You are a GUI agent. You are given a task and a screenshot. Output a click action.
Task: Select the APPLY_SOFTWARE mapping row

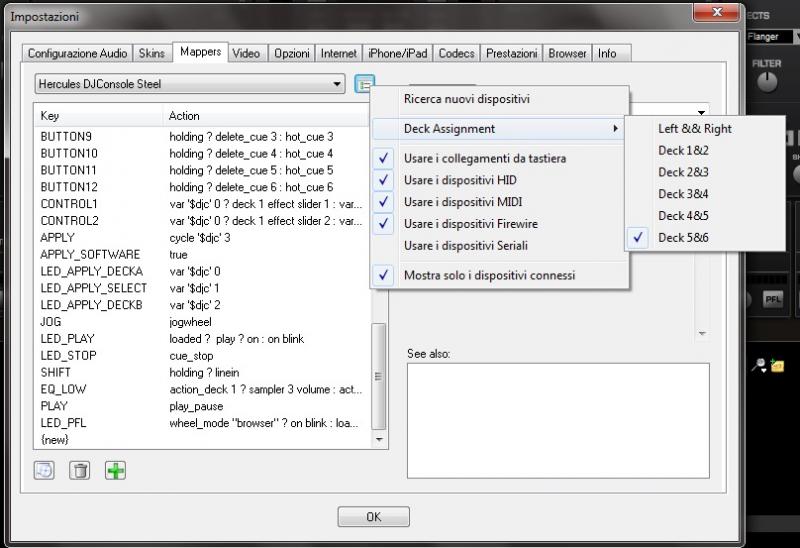point(202,255)
